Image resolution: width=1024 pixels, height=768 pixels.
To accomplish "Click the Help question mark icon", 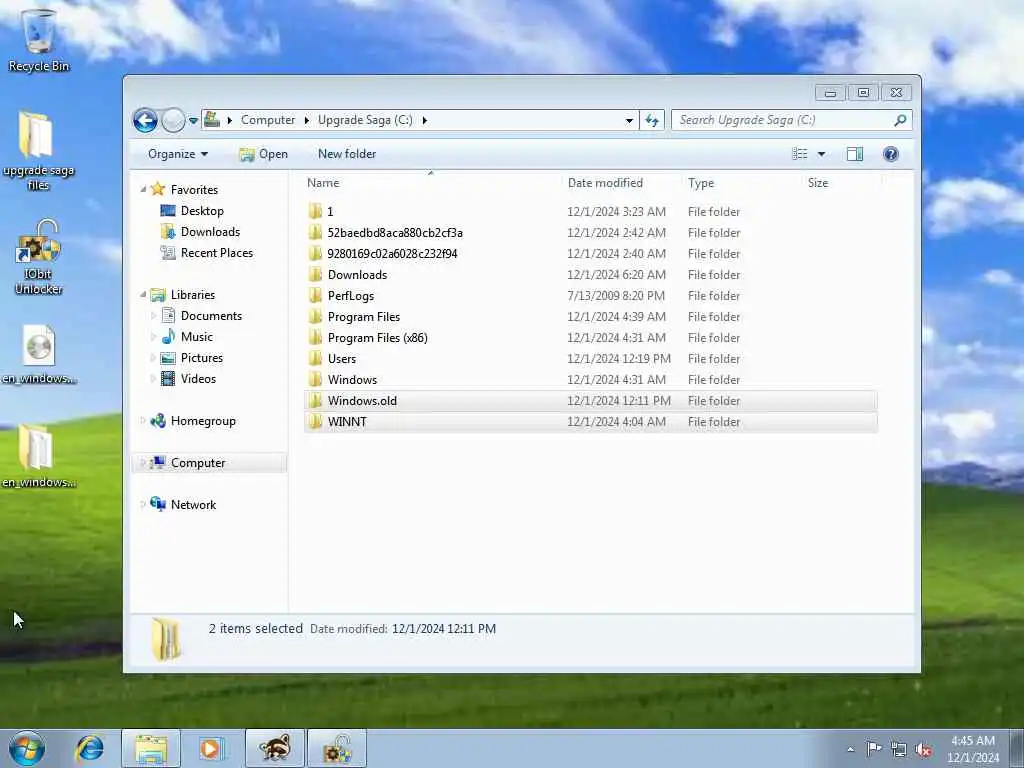I will 890,154.
